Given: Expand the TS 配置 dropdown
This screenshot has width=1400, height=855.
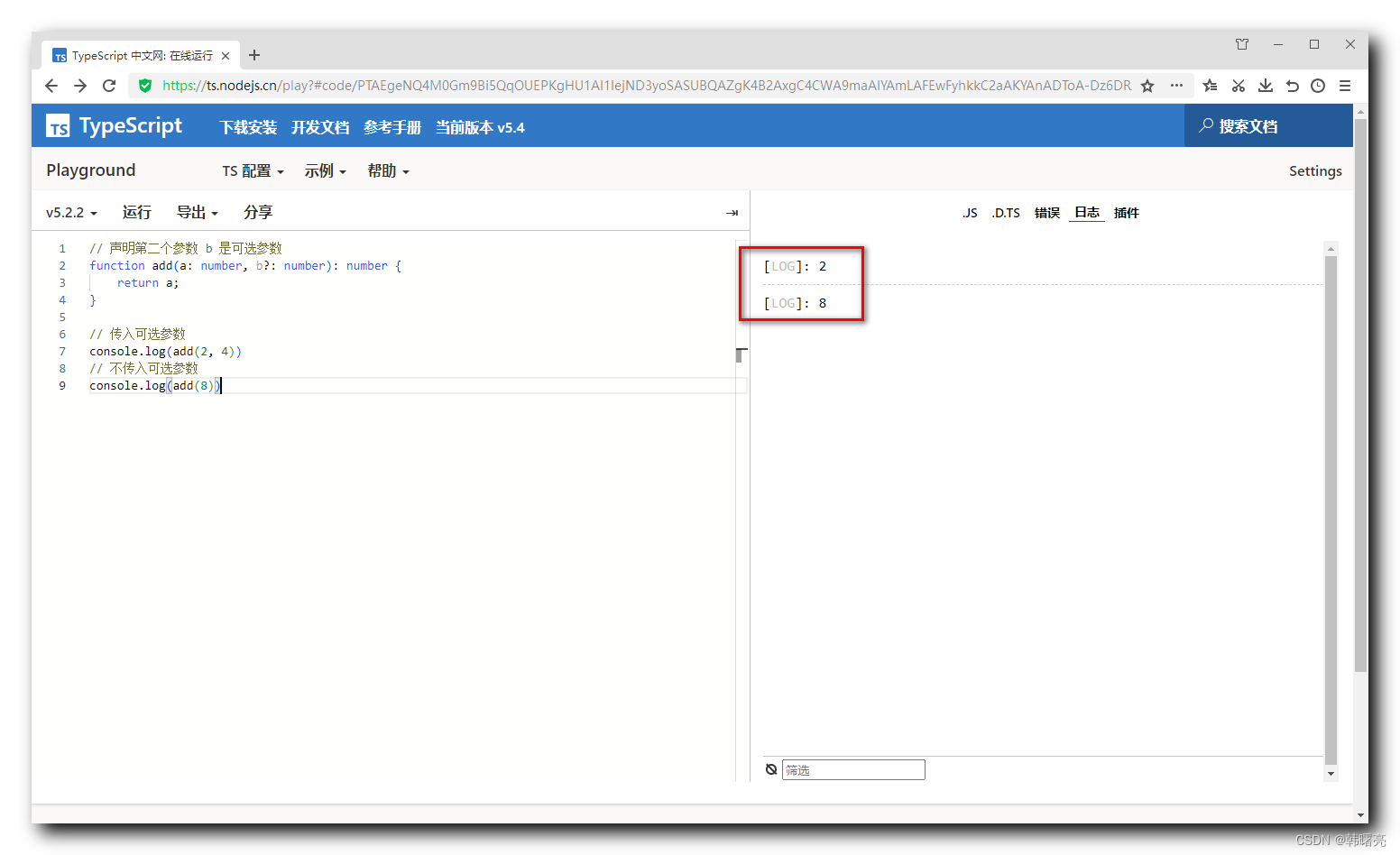Looking at the screenshot, I should 253,171.
